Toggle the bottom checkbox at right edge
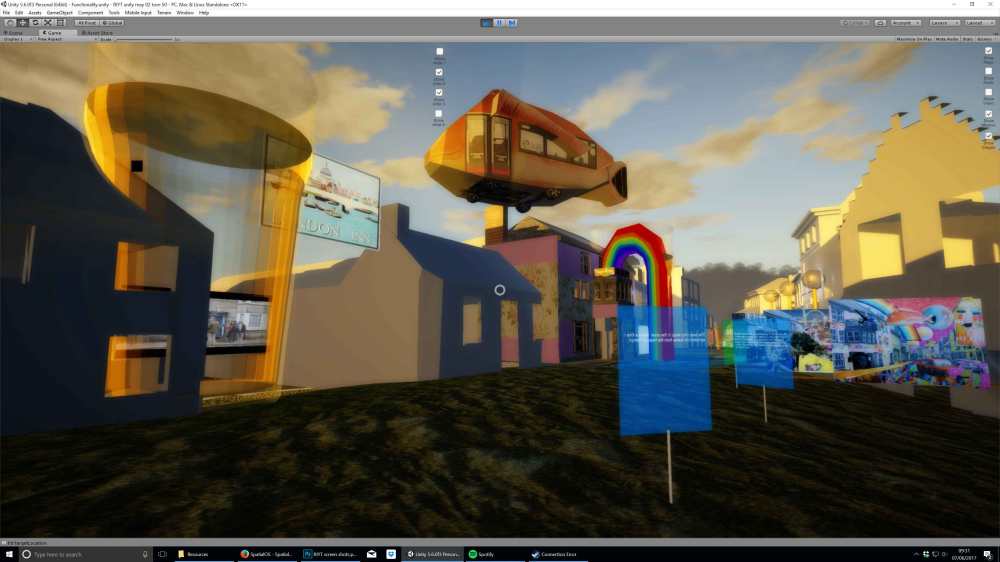The width and height of the screenshot is (1000, 562). click(x=989, y=135)
